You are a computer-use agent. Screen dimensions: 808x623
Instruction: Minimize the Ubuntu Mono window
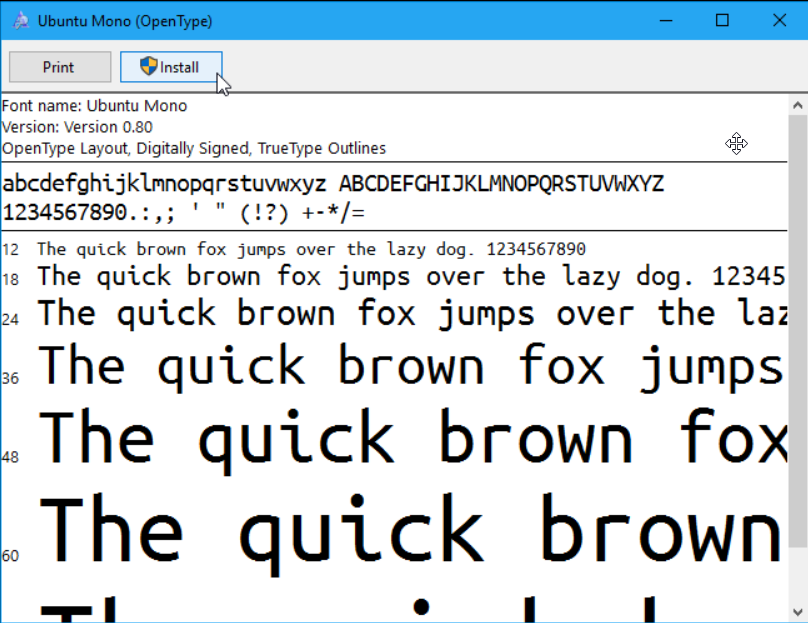pos(666,21)
